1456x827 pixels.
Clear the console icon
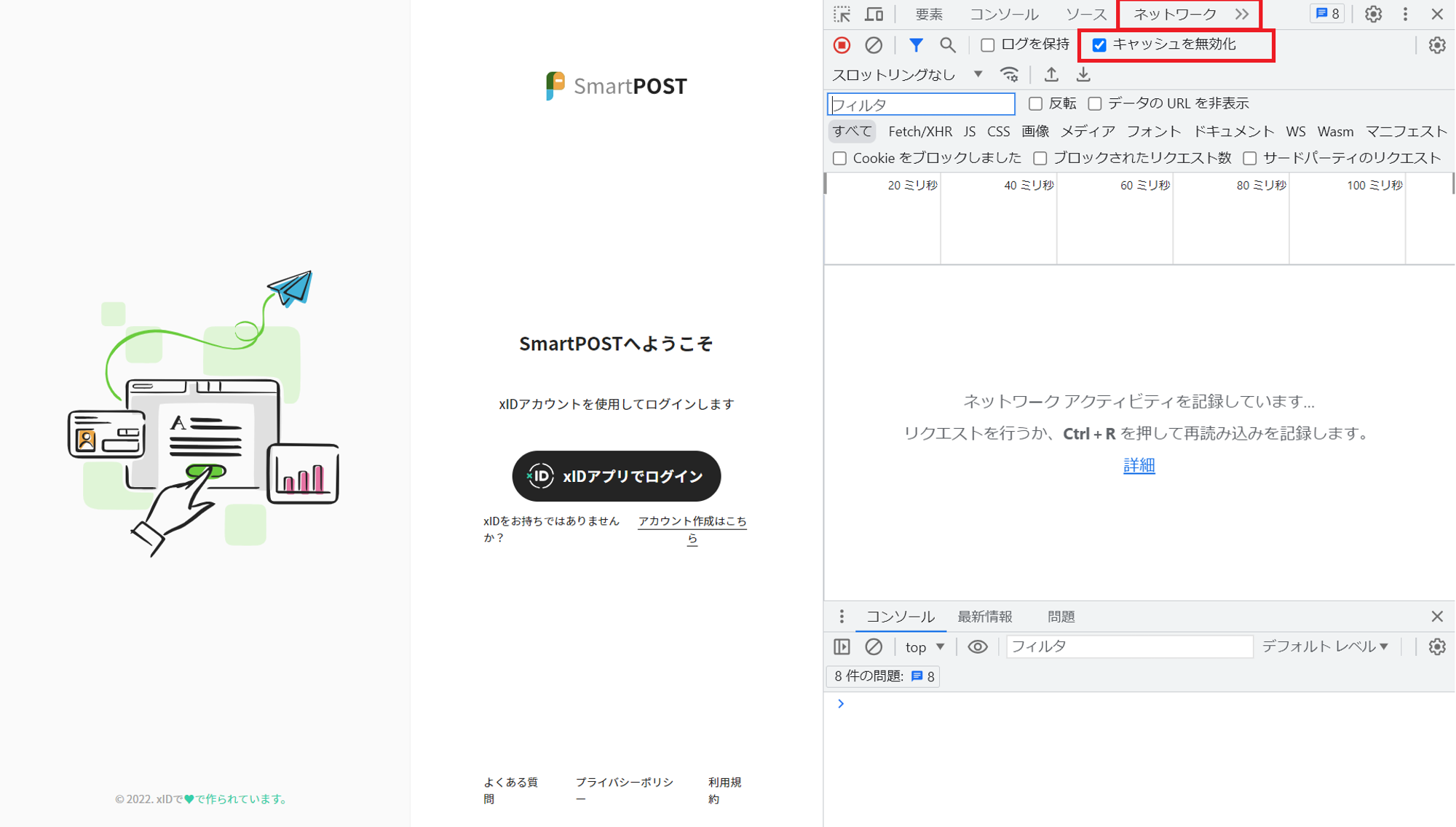874,646
